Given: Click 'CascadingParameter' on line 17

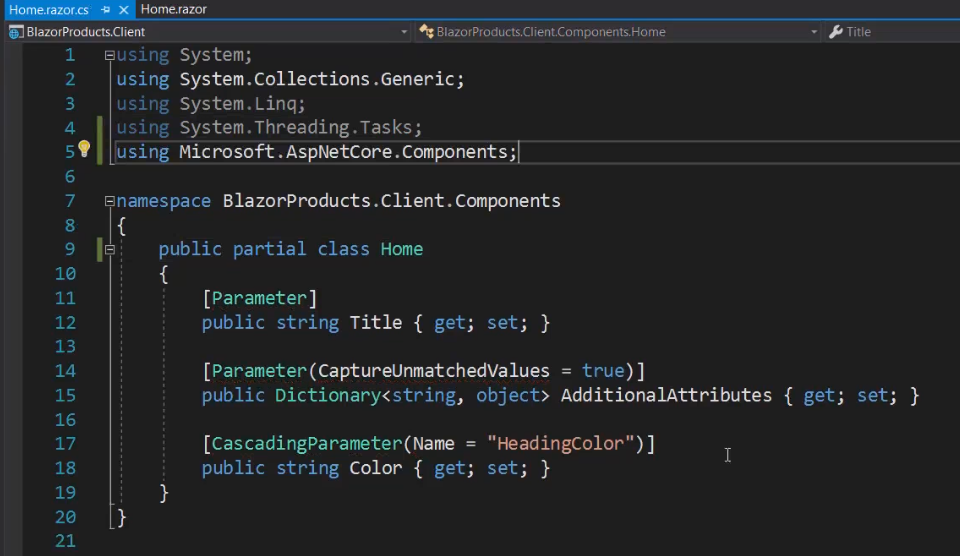Looking at the screenshot, I should 307,444.
